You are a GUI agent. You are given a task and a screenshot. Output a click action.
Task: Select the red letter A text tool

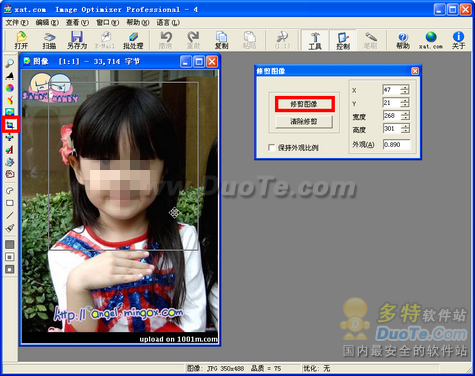(10, 149)
